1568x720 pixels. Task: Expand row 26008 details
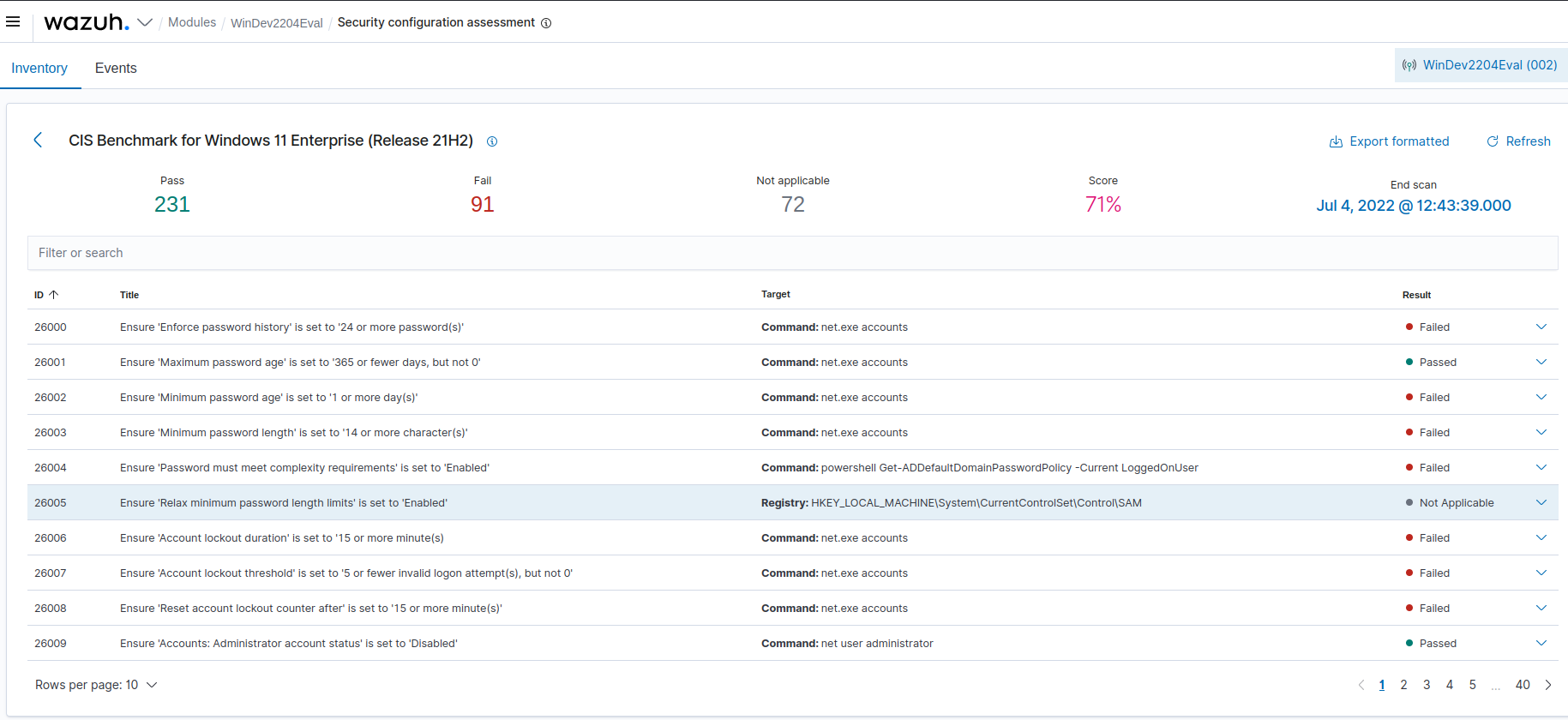(x=1541, y=608)
